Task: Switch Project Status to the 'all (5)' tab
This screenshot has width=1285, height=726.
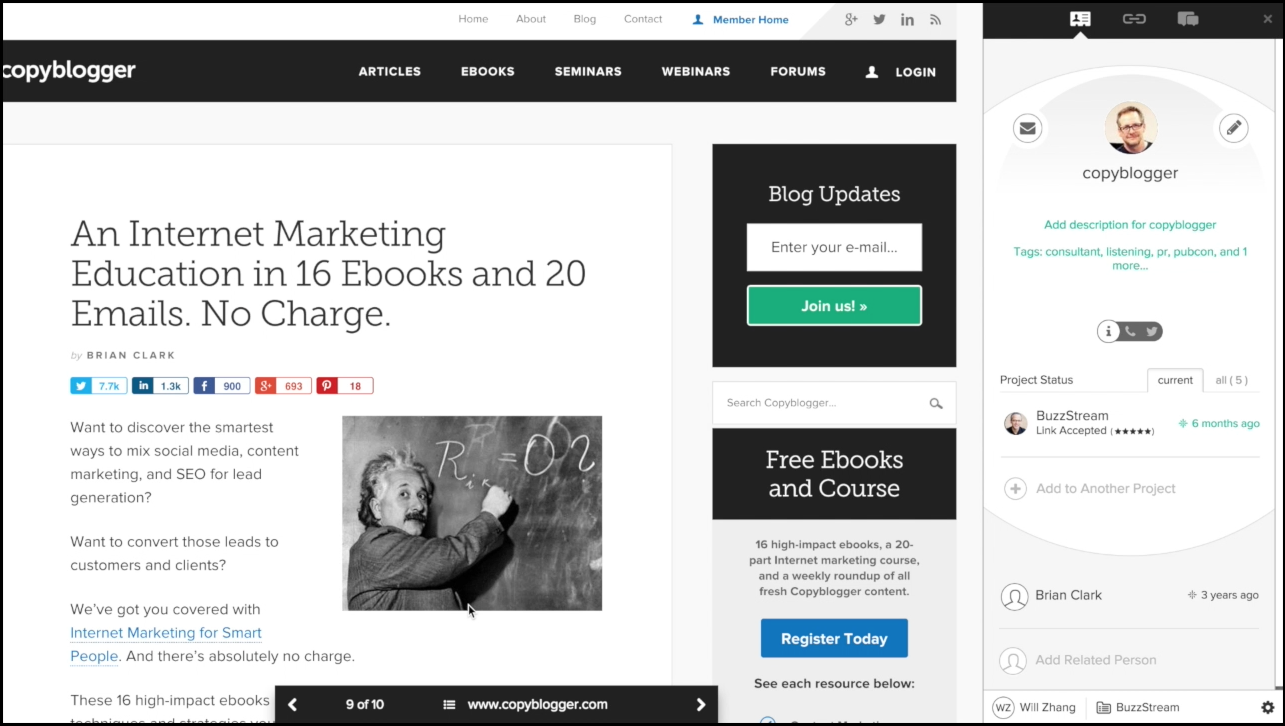Action: pyautogui.click(x=1232, y=380)
